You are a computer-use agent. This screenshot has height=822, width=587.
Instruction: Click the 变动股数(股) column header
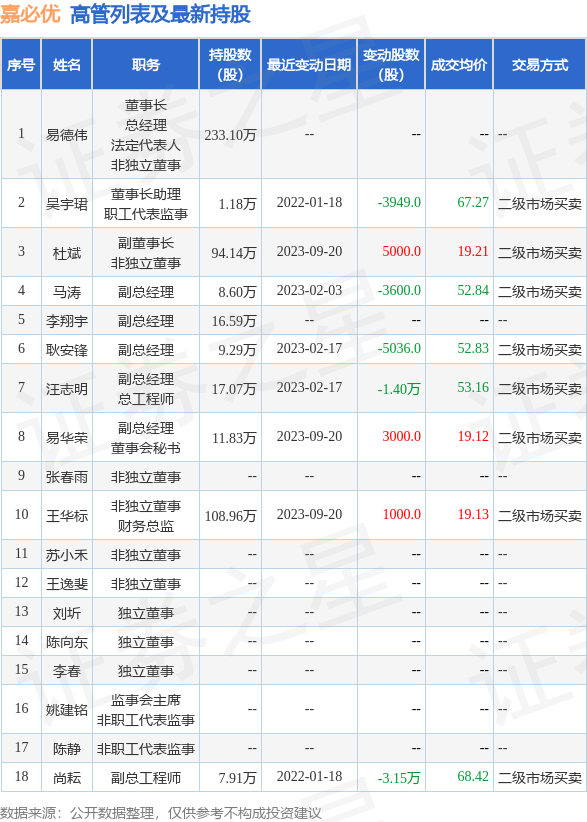391,65
